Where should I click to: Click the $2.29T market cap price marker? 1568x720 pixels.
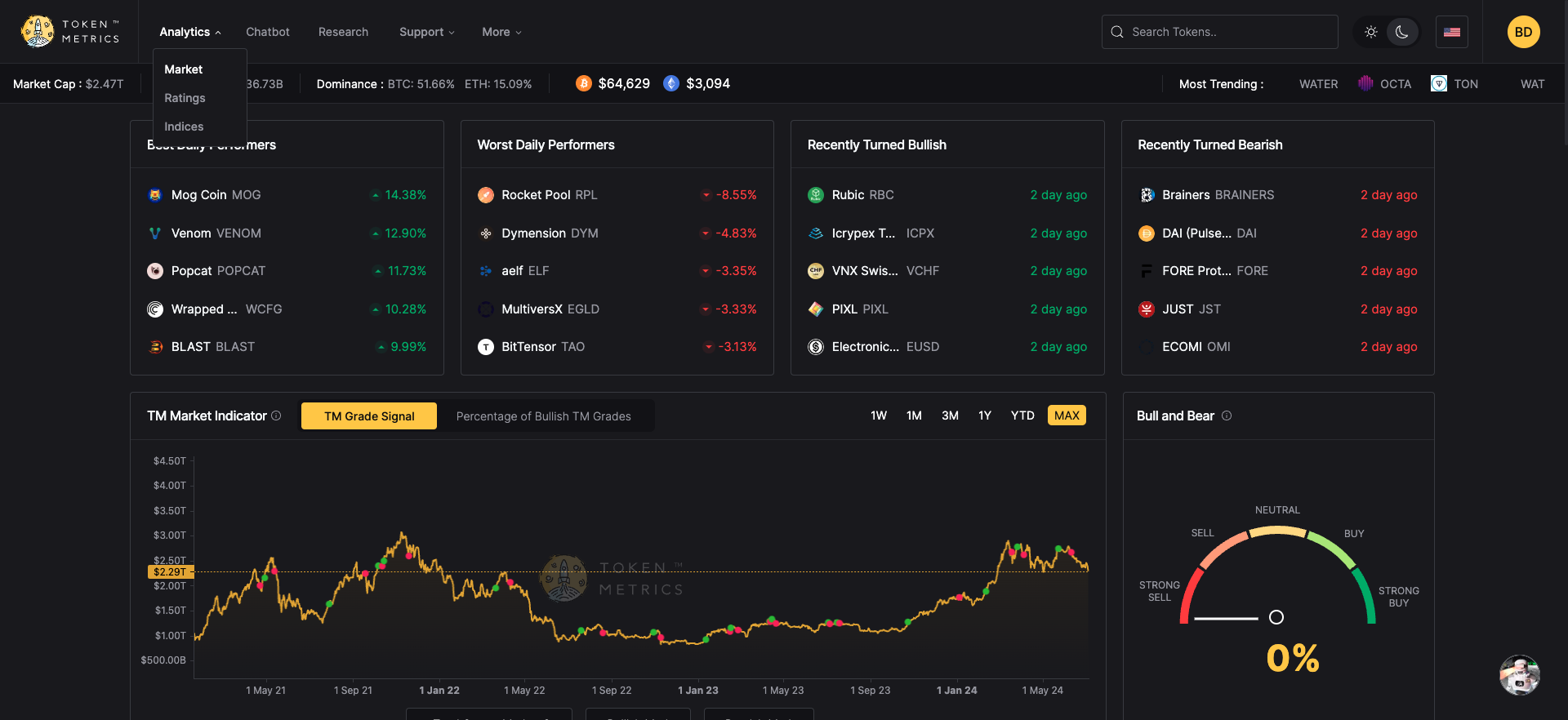(170, 572)
